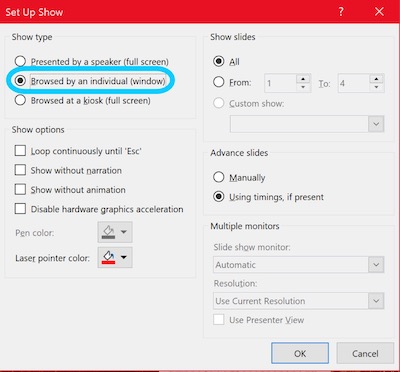Image resolution: width=400 pixels, height=372 pixels.
Task: Increase the To slide number
Action: [x=377, y=79]
